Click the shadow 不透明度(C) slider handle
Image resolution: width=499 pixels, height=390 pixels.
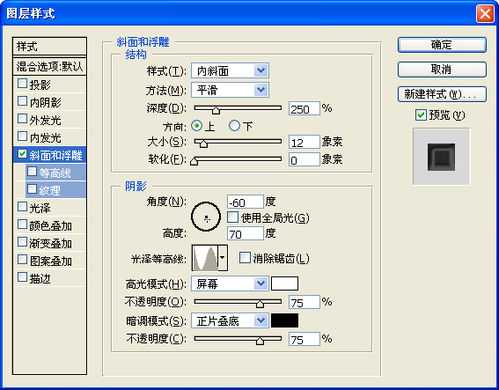260,340
